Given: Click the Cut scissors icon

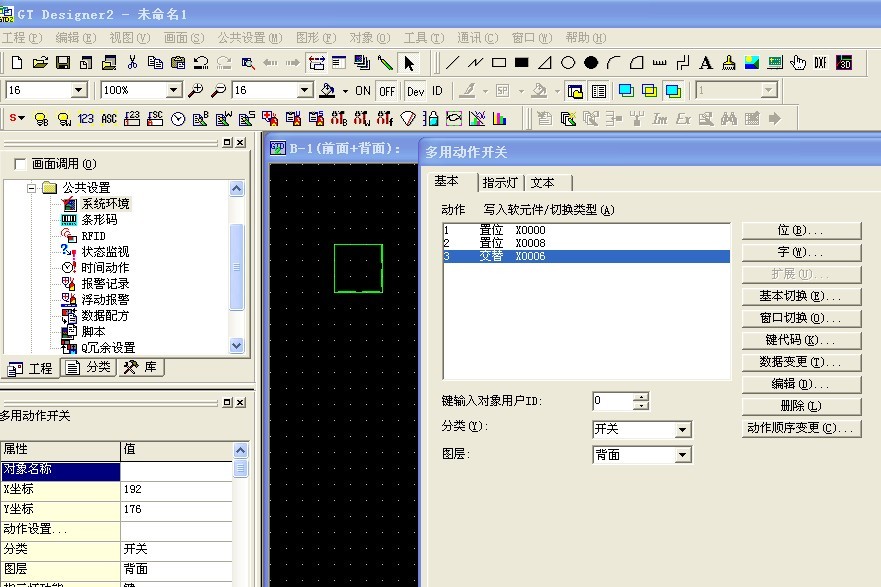Looking at the screenshot, I should [132, 63].
